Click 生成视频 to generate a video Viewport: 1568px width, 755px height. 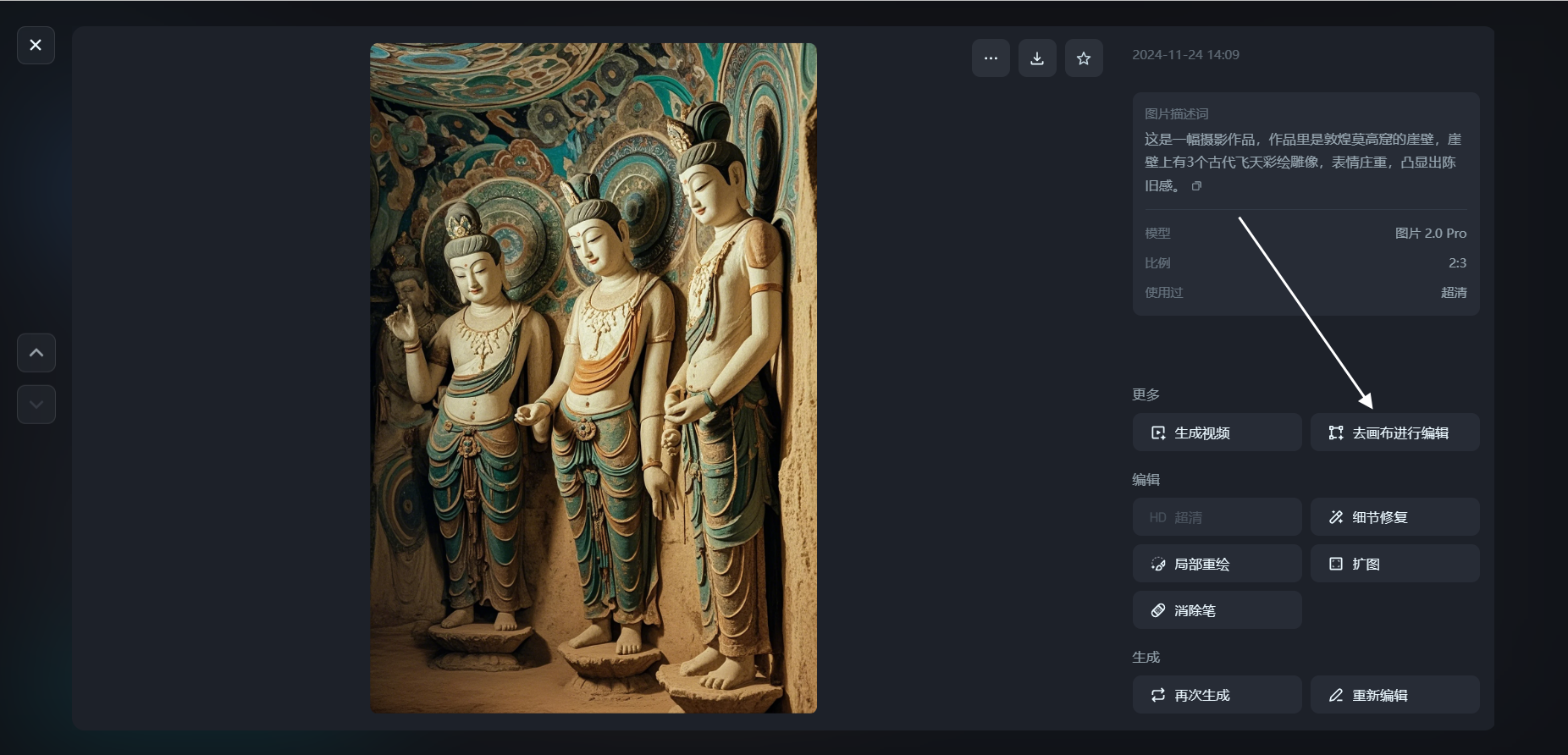click(x=1217, y=433)
